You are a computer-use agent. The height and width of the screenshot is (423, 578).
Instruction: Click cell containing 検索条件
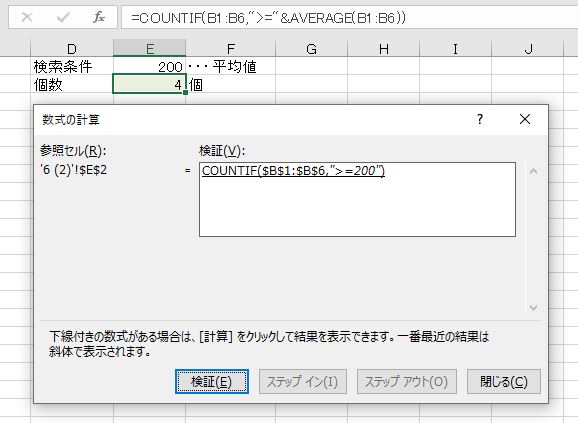pos(72,66)
